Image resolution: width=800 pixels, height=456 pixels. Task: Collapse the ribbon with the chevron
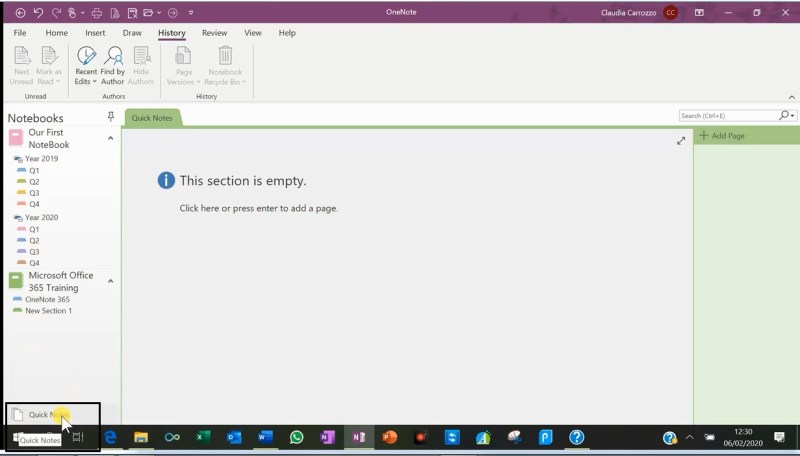791,97
